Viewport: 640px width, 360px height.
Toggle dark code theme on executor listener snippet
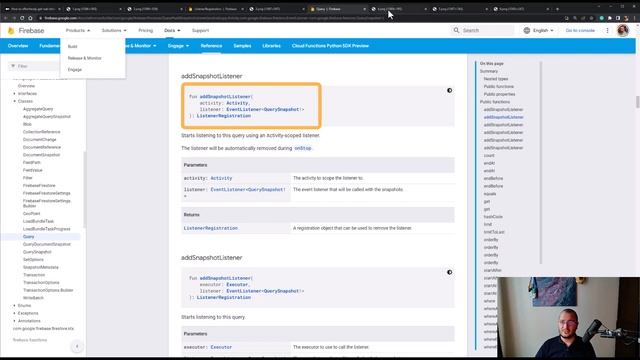449,272
